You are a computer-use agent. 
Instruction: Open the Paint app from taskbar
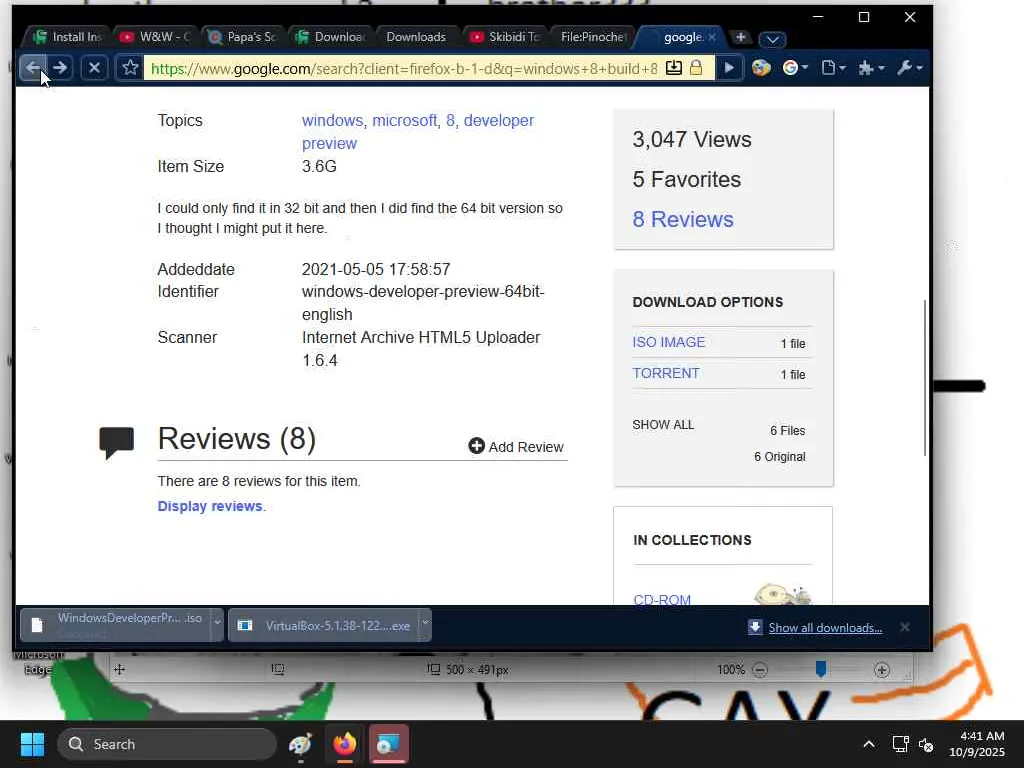(x=300, y=744)
